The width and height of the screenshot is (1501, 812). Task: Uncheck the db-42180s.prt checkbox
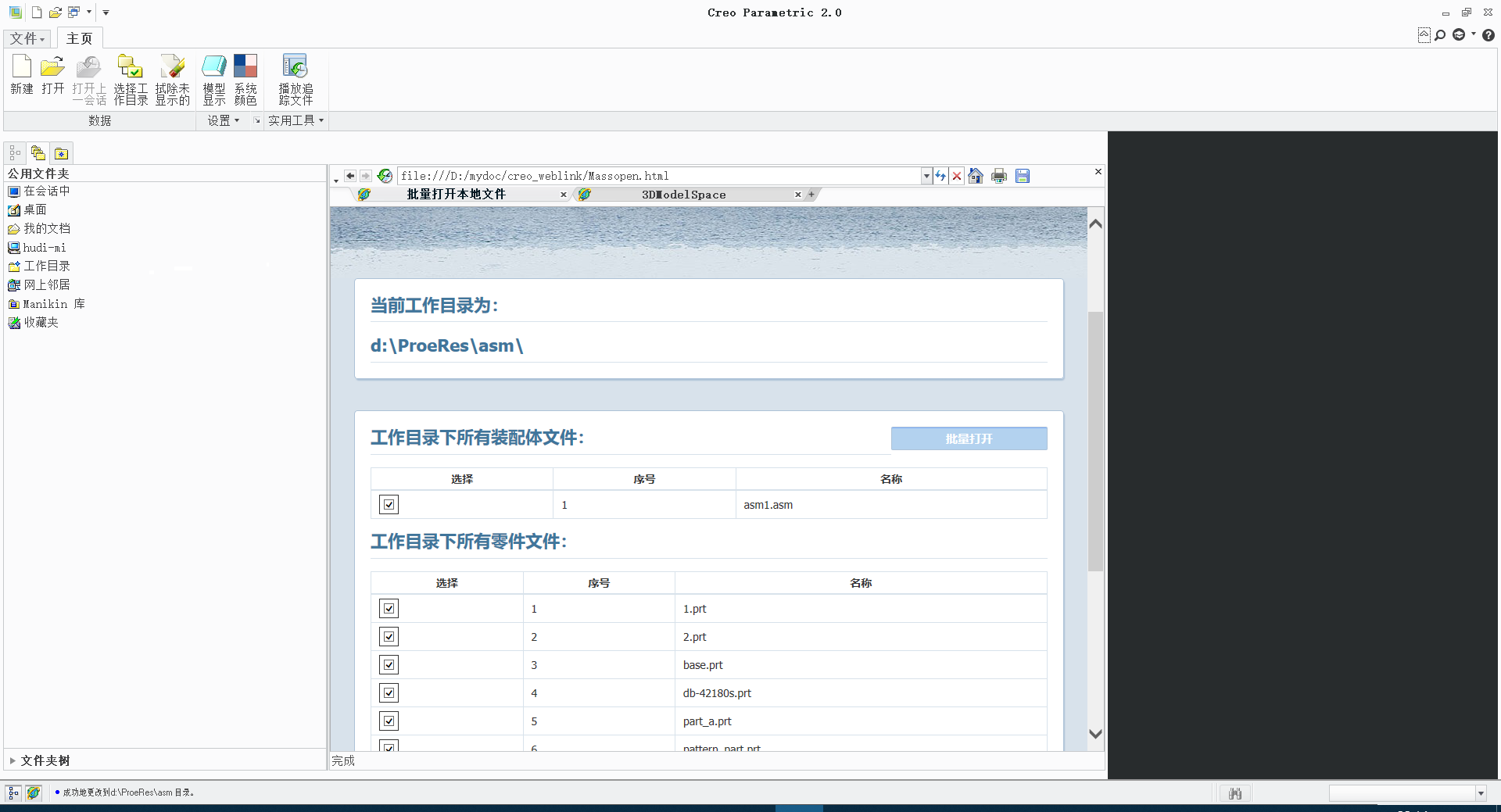(389, 692)
